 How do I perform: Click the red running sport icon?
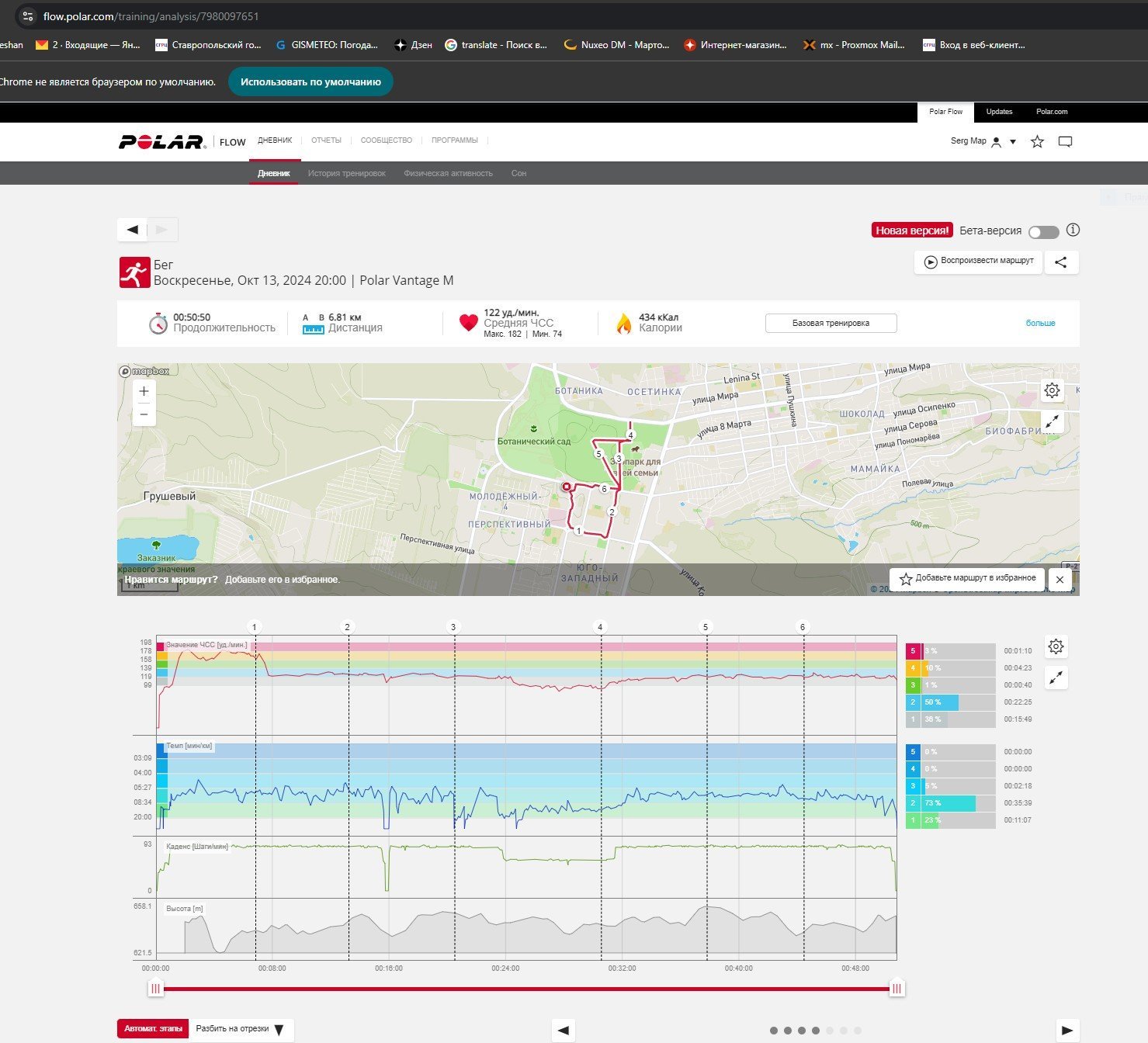(134, 273)
